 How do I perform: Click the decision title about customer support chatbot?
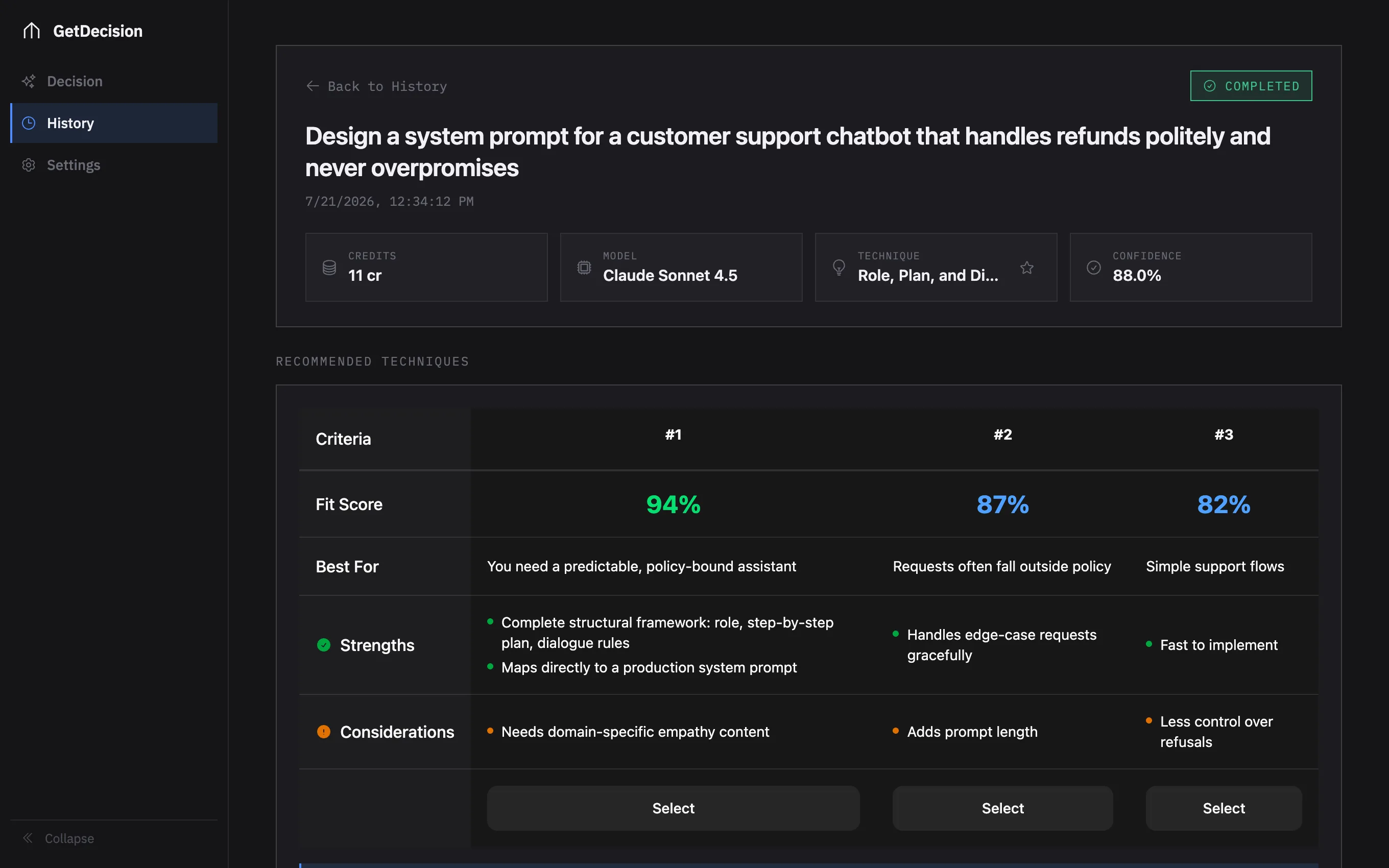(788, 152)
